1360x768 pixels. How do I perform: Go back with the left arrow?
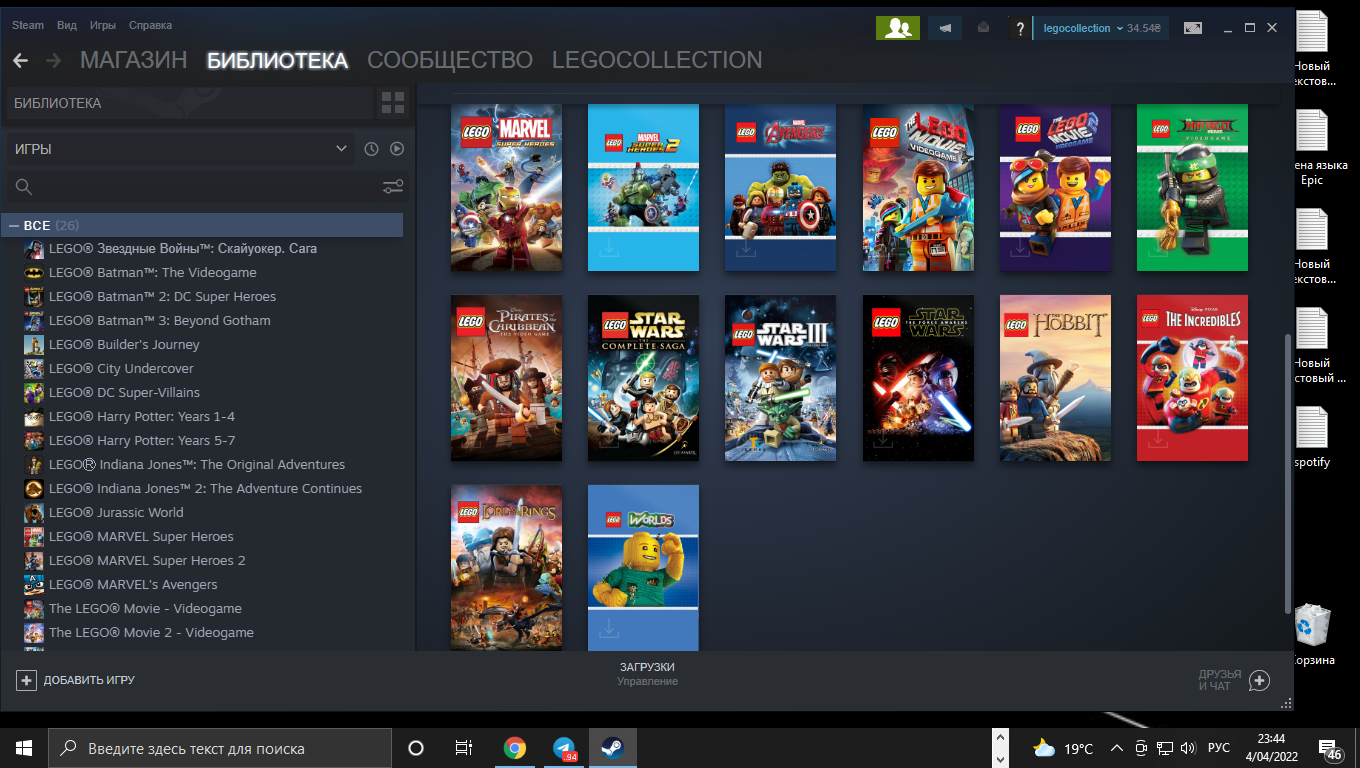(x=20, y=61)
